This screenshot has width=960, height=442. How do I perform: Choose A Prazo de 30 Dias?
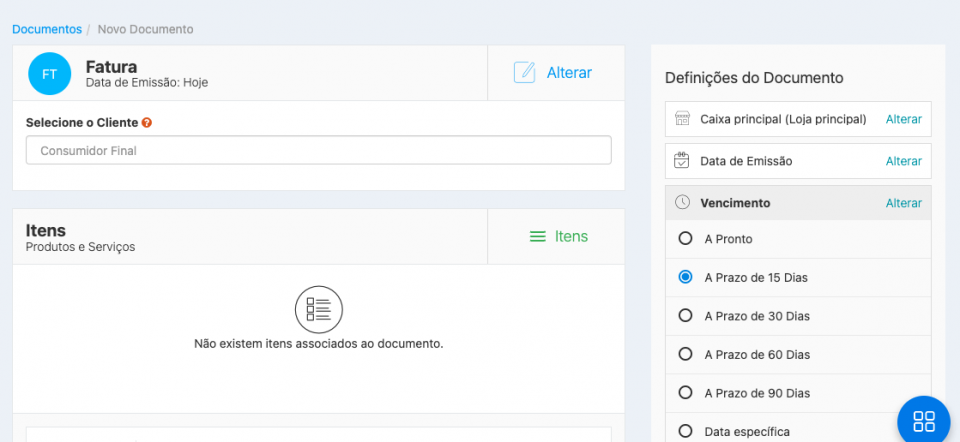pyautogui.click(x=685, y=316)
